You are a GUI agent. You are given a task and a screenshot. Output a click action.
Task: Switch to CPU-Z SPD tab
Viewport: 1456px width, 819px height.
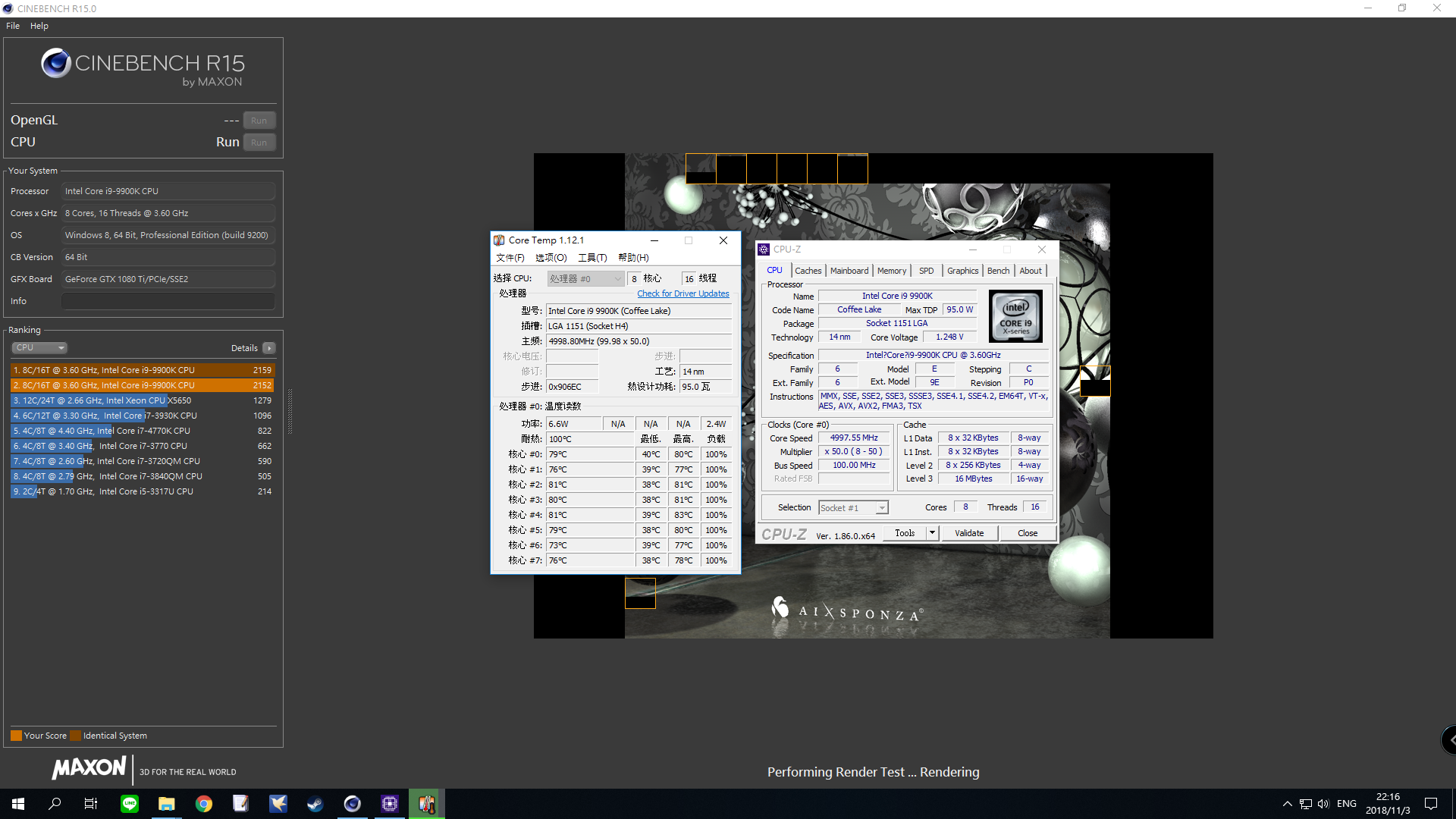(x=927, y=271)
